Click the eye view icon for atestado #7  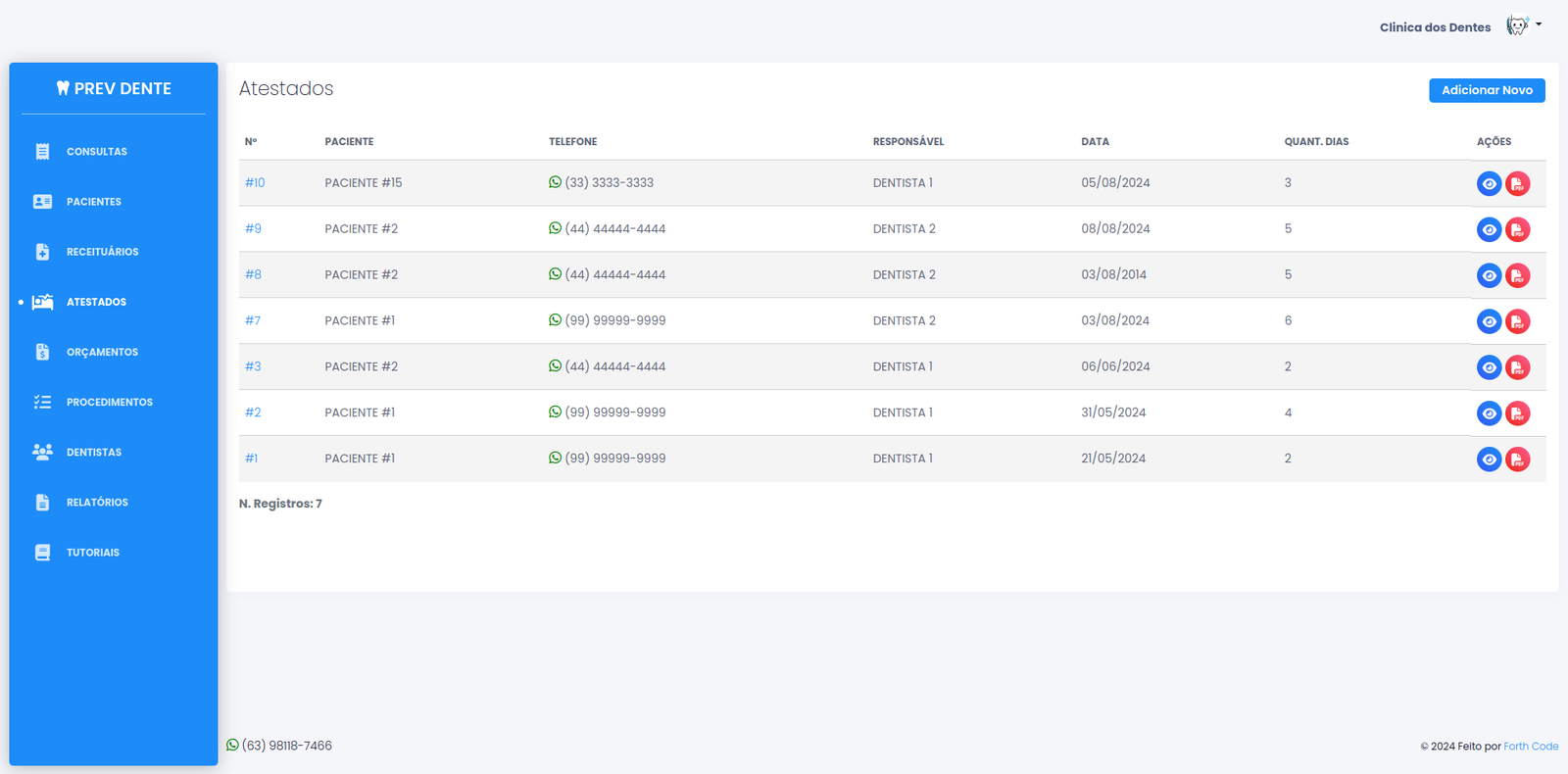coord(1489,321)
